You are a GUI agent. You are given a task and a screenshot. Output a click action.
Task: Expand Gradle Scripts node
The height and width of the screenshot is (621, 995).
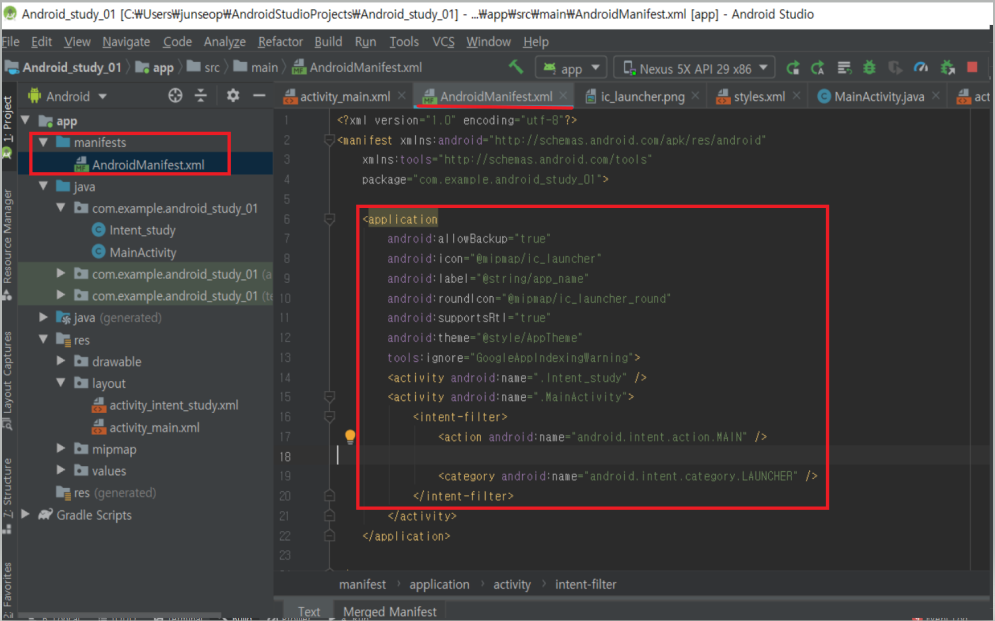(x=26, y=514)
